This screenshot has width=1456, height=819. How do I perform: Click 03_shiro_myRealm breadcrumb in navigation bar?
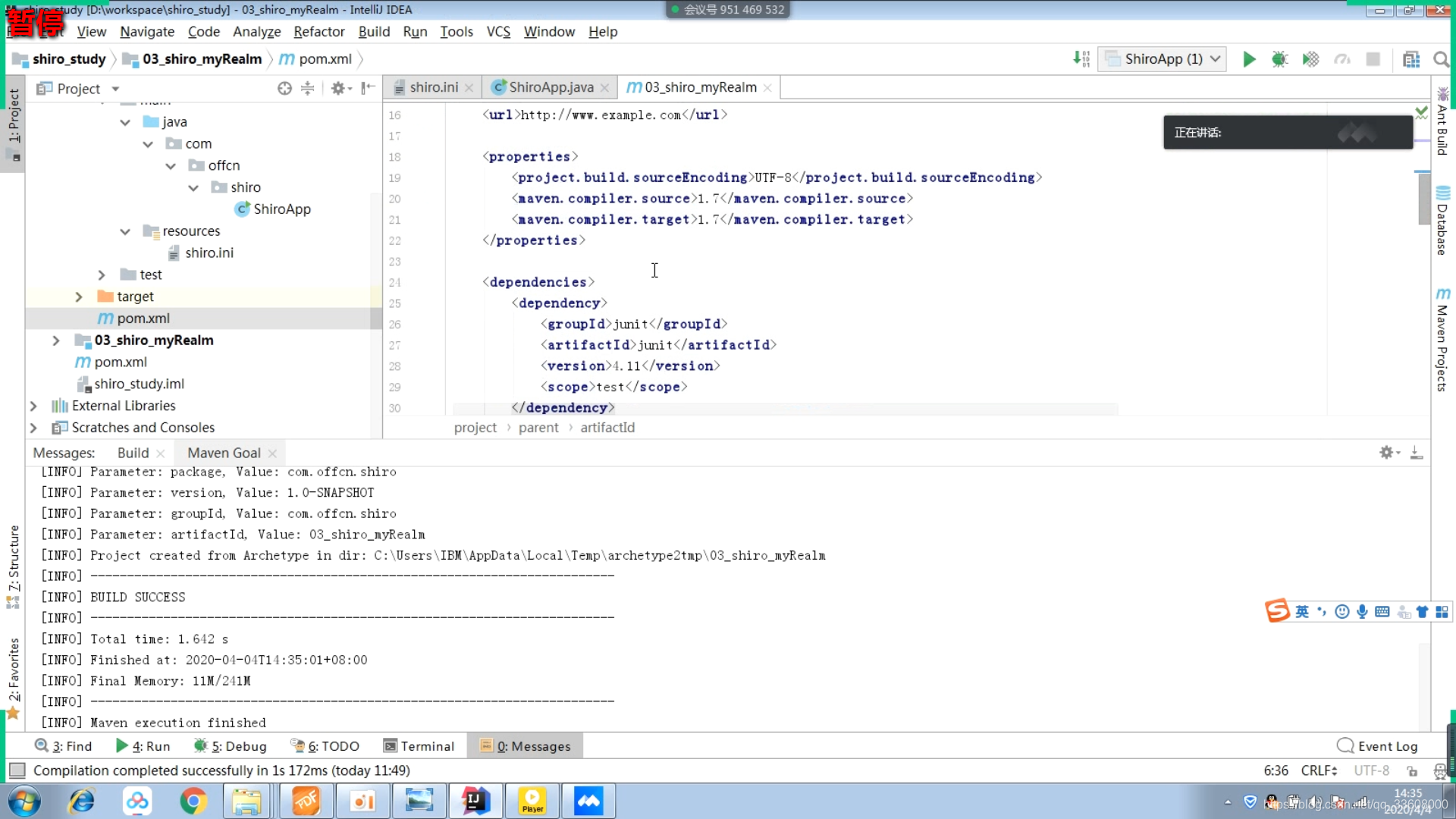[193, 59]
